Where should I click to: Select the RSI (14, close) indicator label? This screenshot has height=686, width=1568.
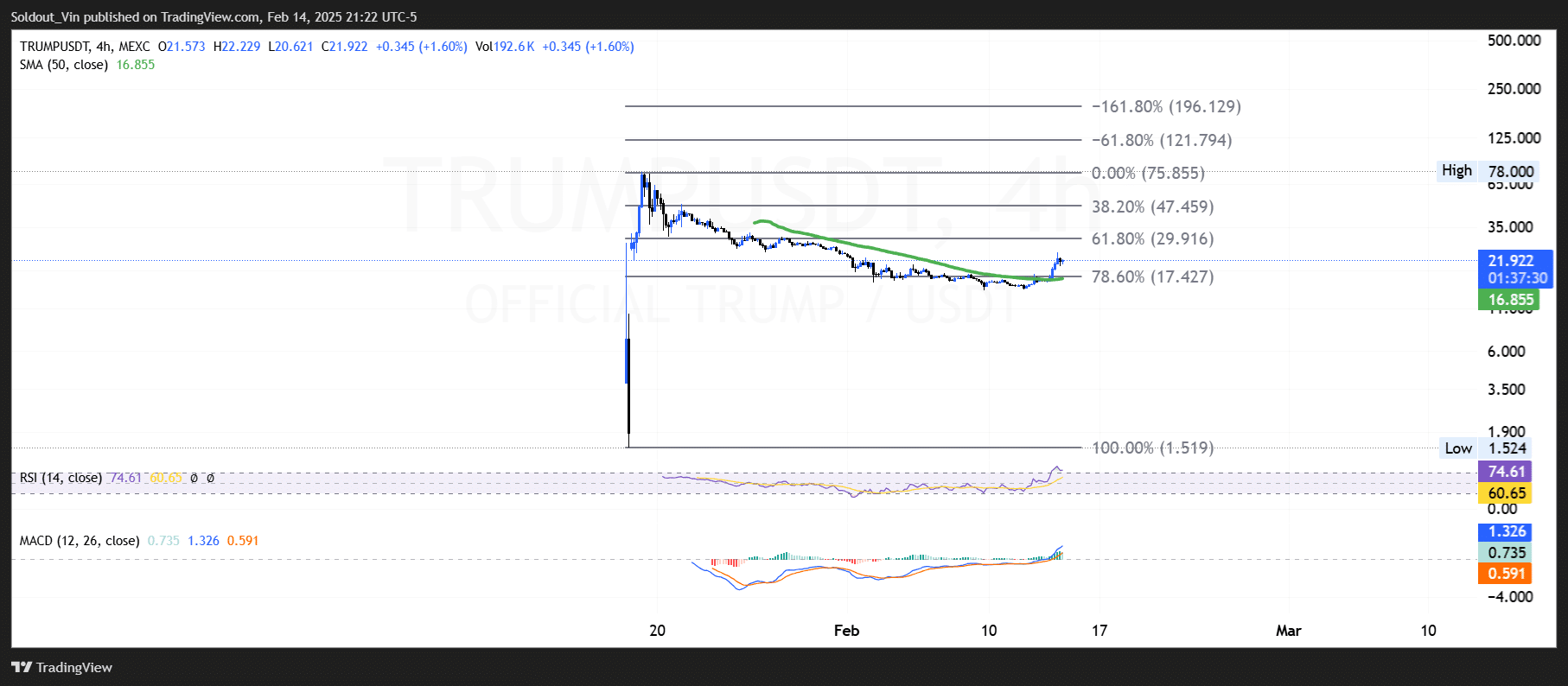[x=61, y=478]
